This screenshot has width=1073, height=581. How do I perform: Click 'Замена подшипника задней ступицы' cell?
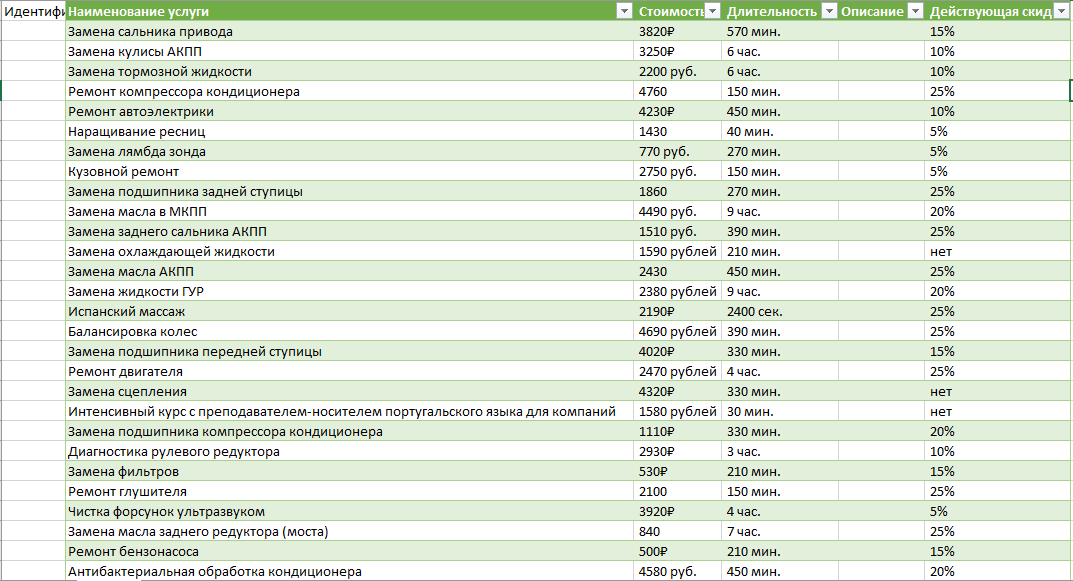coord(350,191)
